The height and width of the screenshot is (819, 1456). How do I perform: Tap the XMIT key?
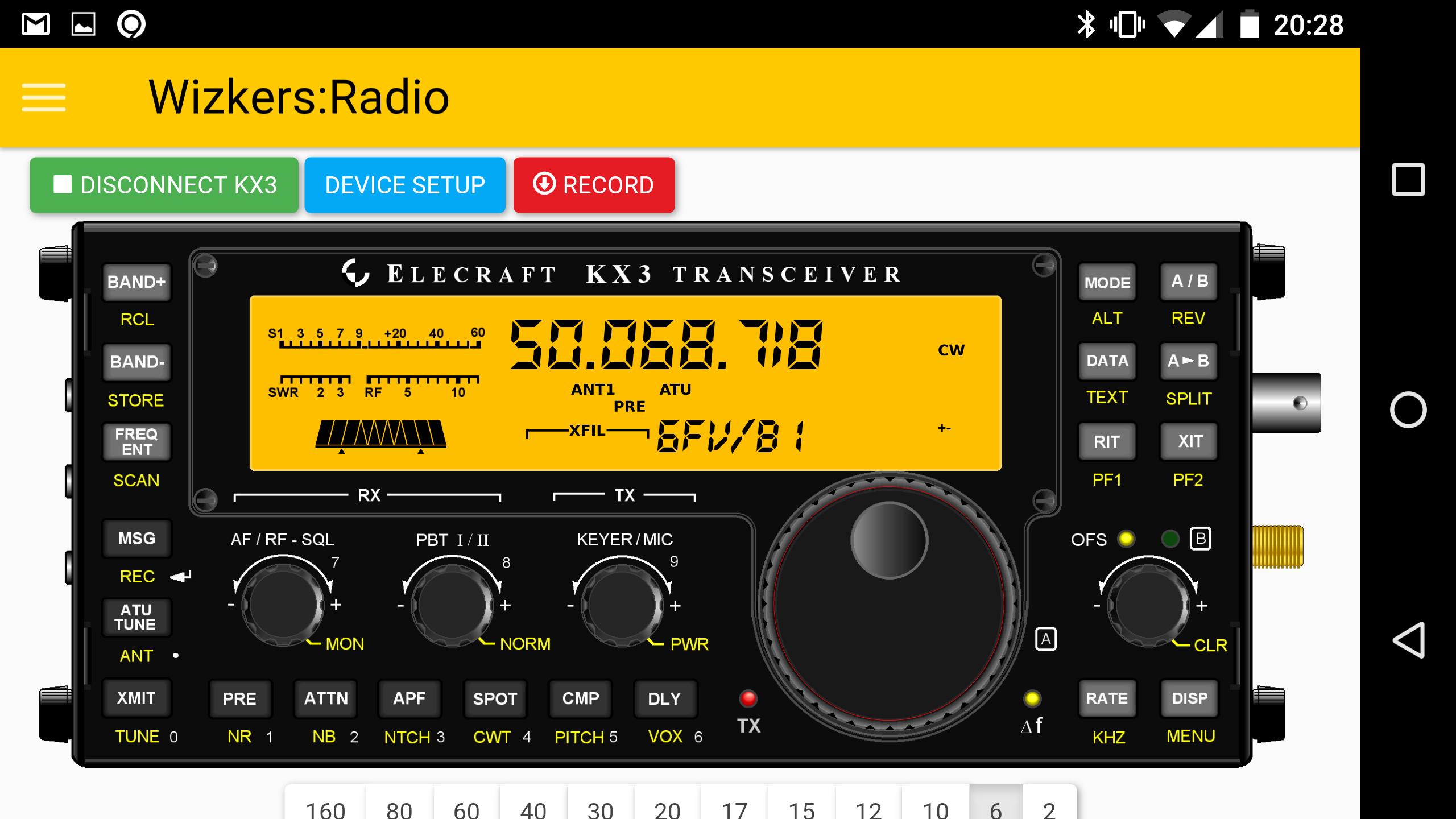pyautogui.click(x=136, y=698)
